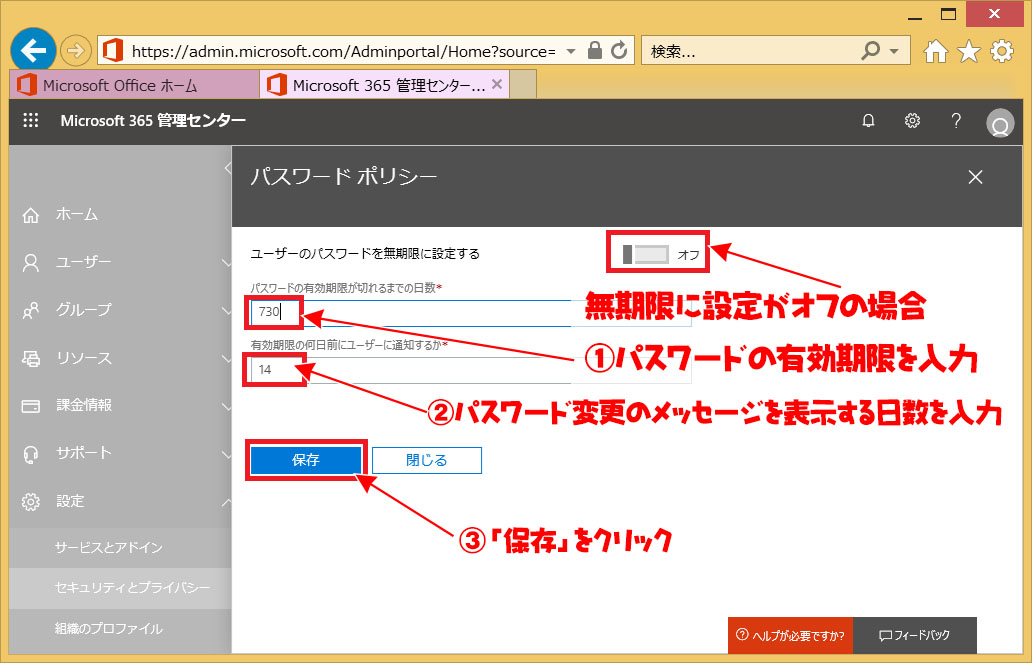Viewport: 1032px width, 663px height.
Task: Collapse the navigation pane chevron
Action: point(227,168)
